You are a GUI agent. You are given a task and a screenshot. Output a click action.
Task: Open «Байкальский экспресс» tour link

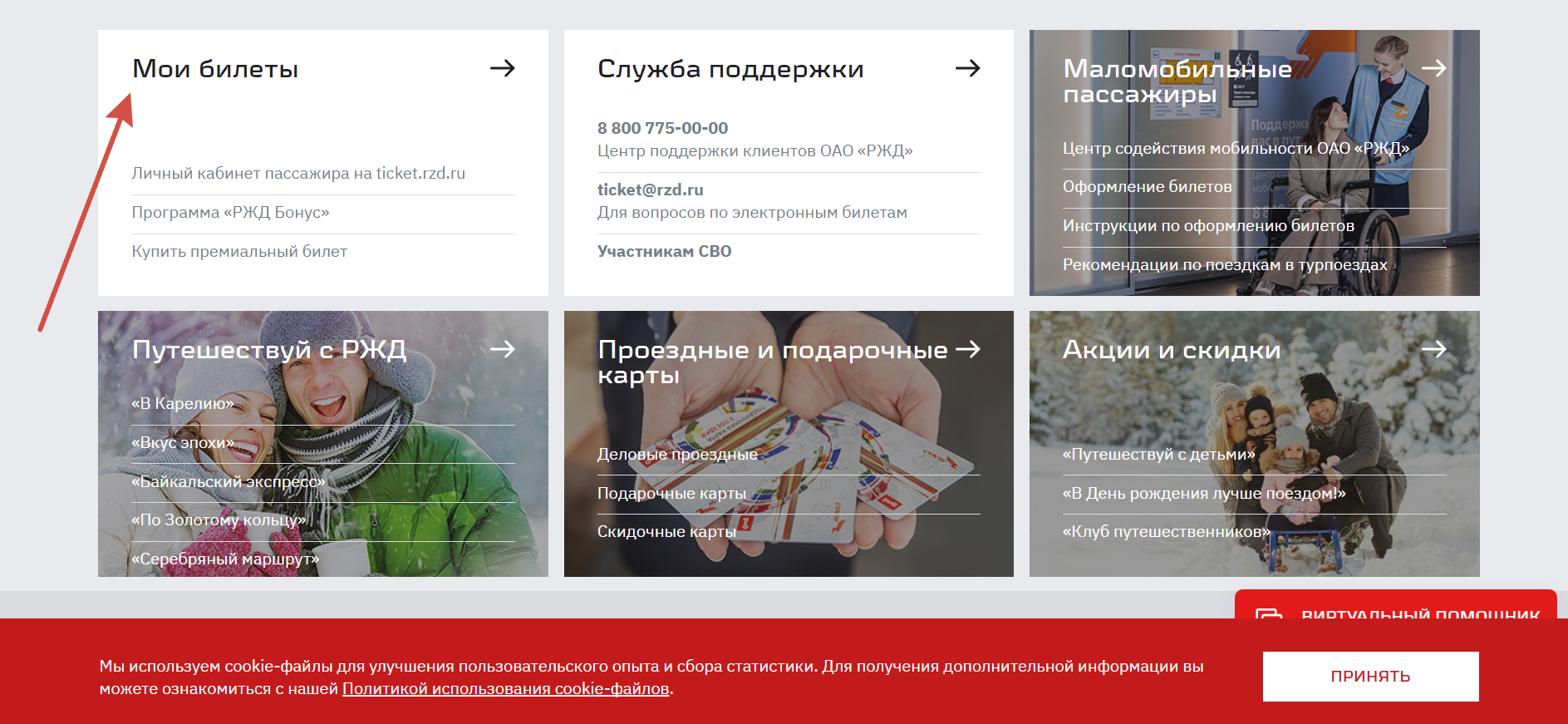[229, 481]
